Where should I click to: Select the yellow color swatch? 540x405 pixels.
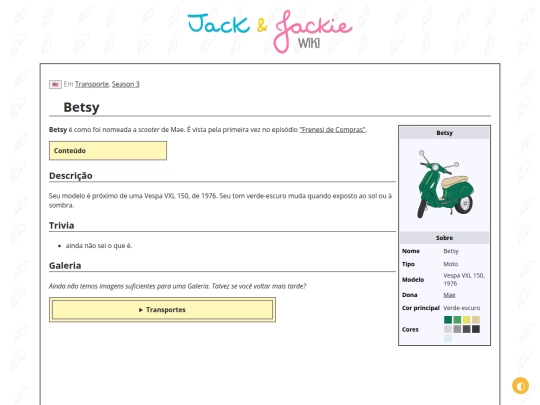click(466, 320)
